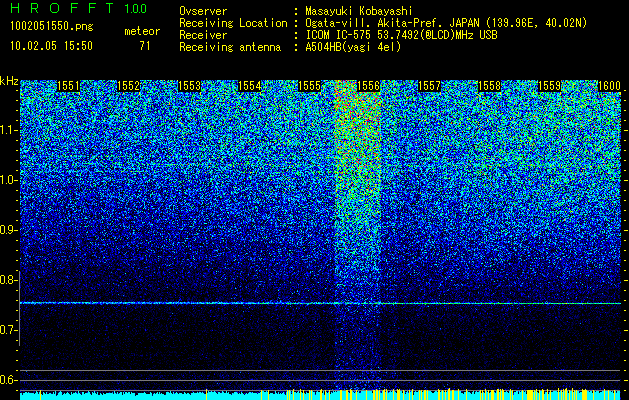Screen dimensions: 629x400
Task: Click the 1557 time marker label
Action: (429, 86)
